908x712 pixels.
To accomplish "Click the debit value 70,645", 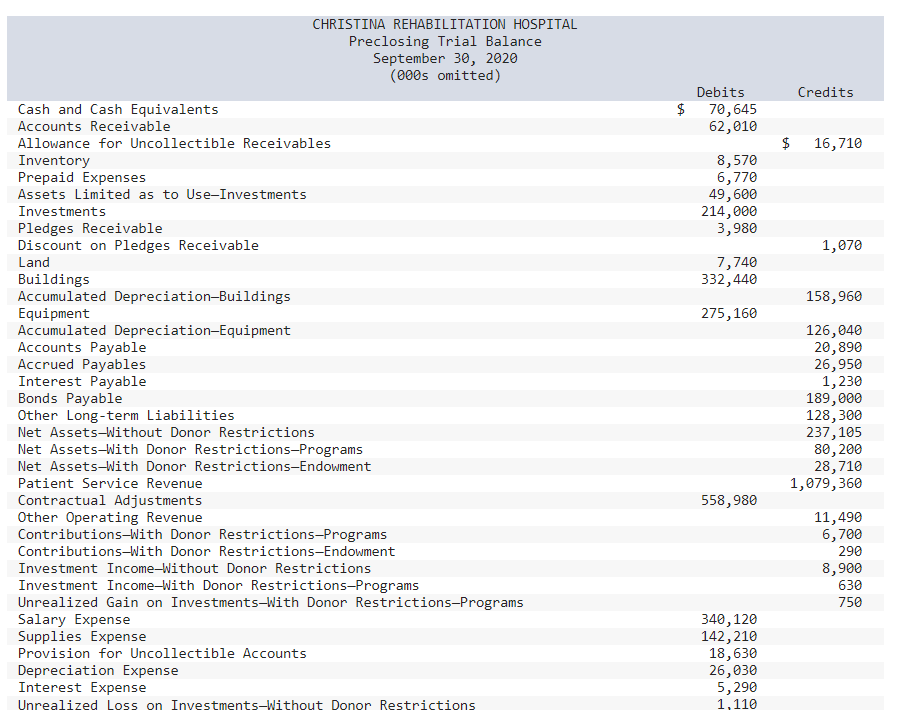I will pyautogui.click(x=733, y=109).
